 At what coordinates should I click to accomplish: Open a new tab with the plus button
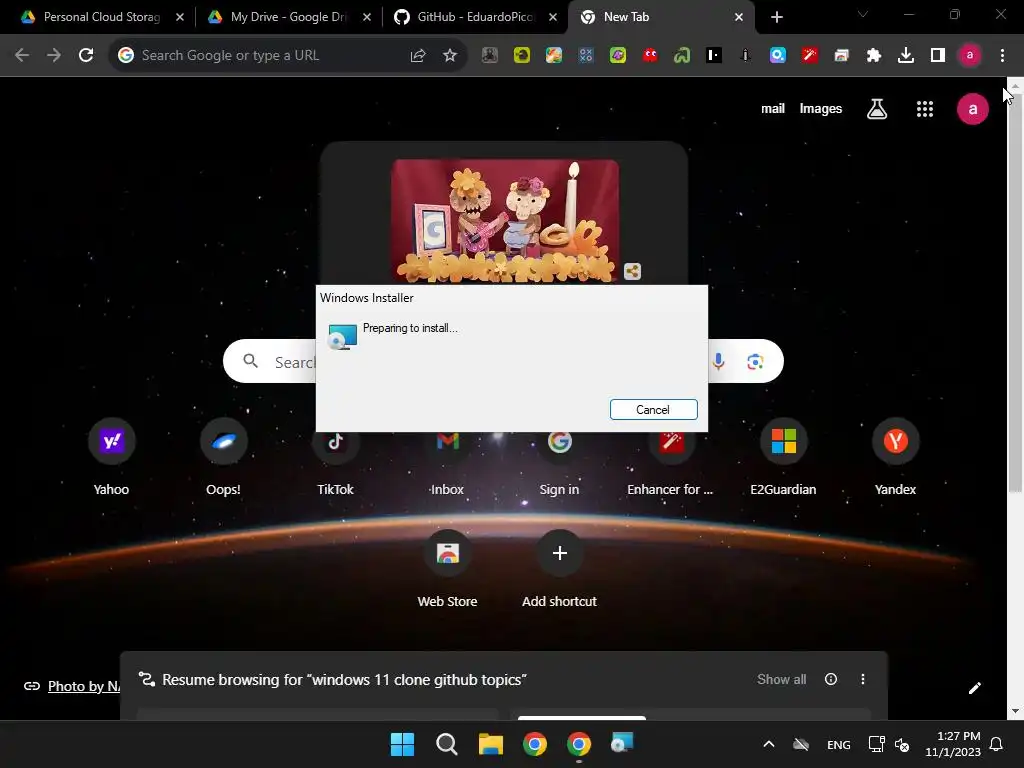[776, 18]
